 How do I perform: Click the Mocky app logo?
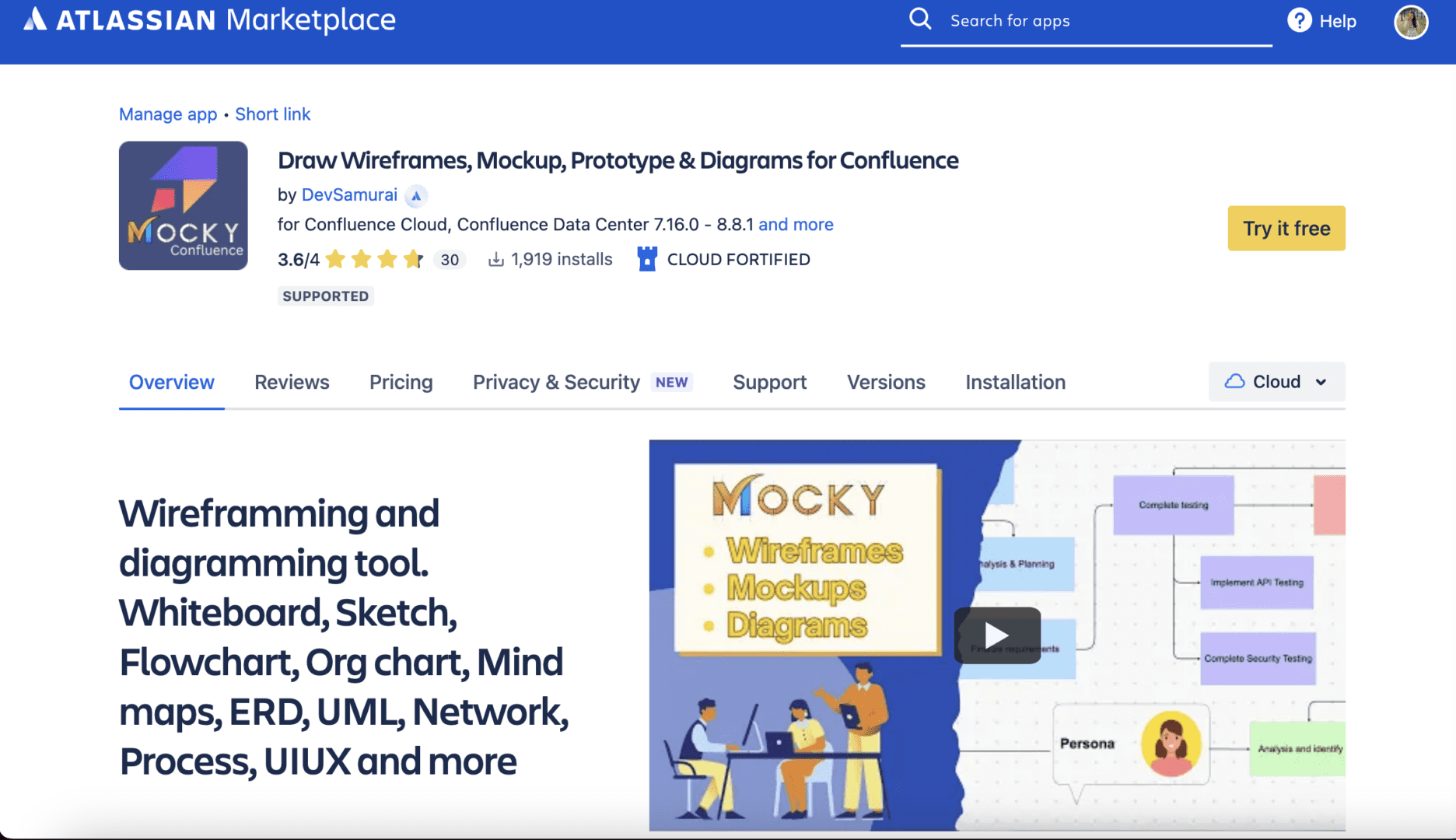point(183,205)
